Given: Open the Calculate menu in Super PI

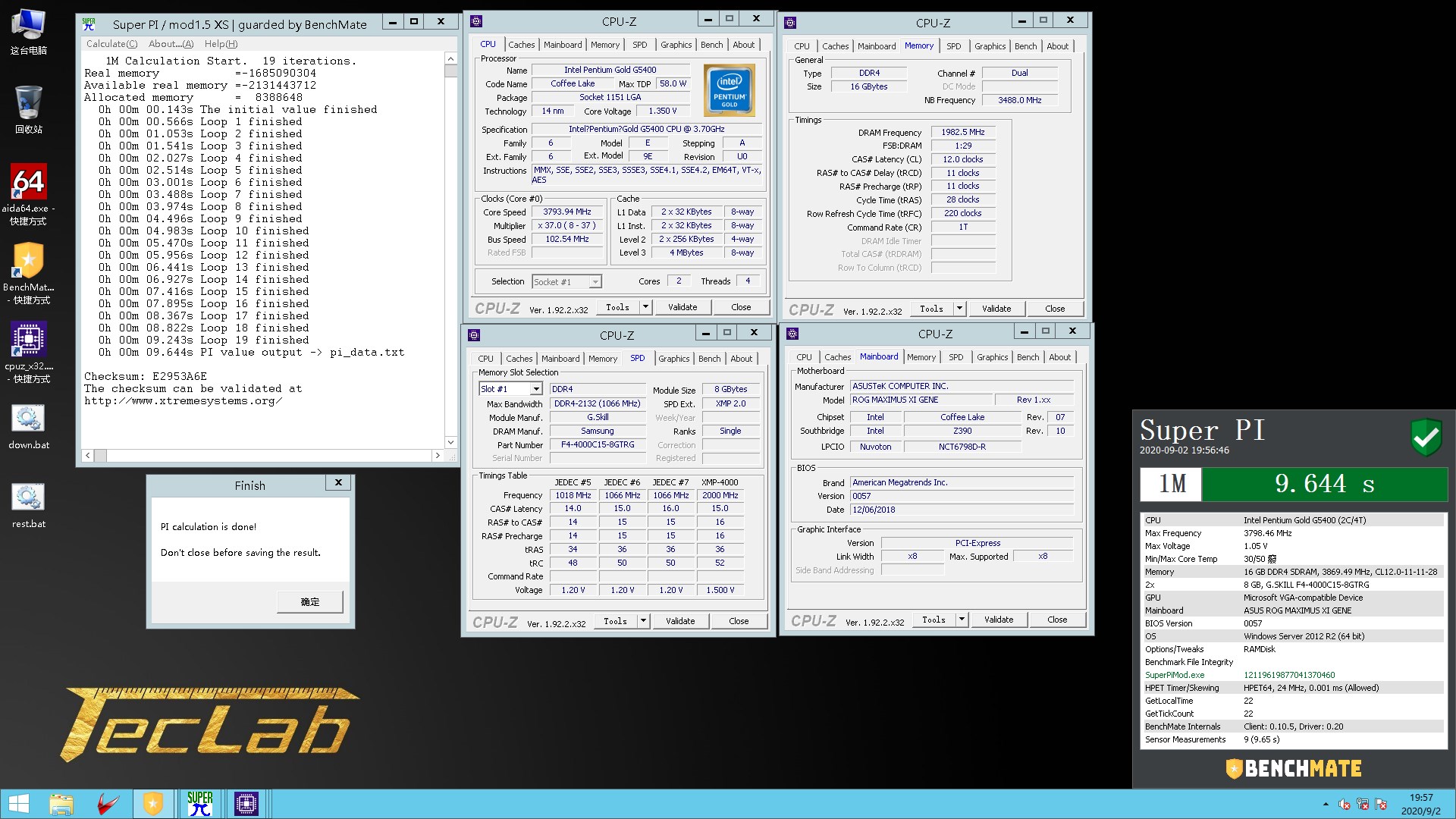Looking at the screenshot, I should point(111,44).
